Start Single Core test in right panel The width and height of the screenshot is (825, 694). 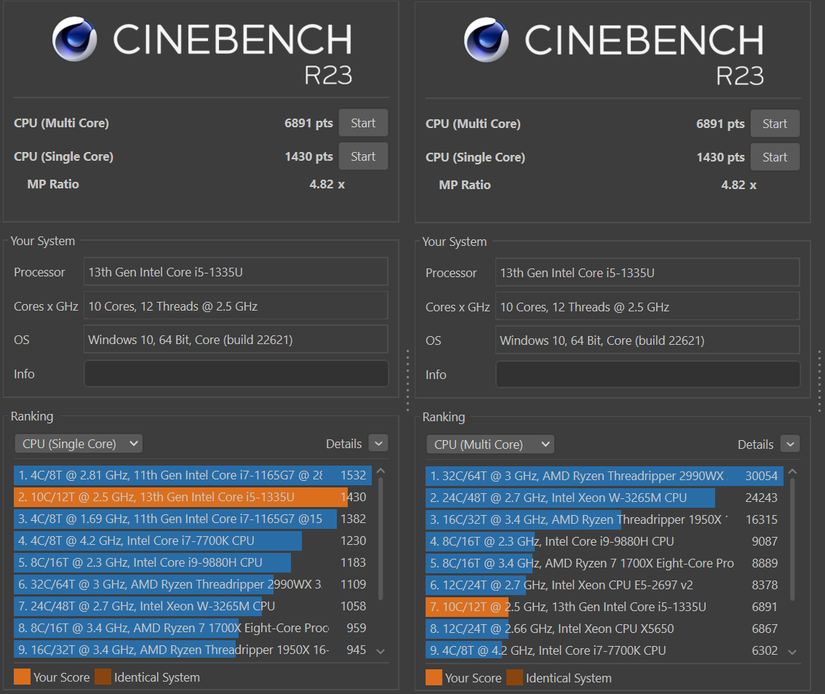pyautogui.click(x=775, y=157)
